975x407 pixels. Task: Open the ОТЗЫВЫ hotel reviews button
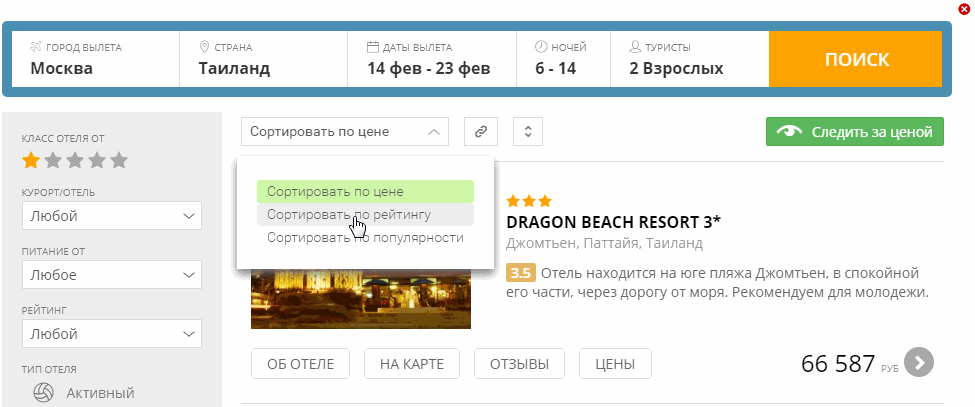(x=518, y=364)
